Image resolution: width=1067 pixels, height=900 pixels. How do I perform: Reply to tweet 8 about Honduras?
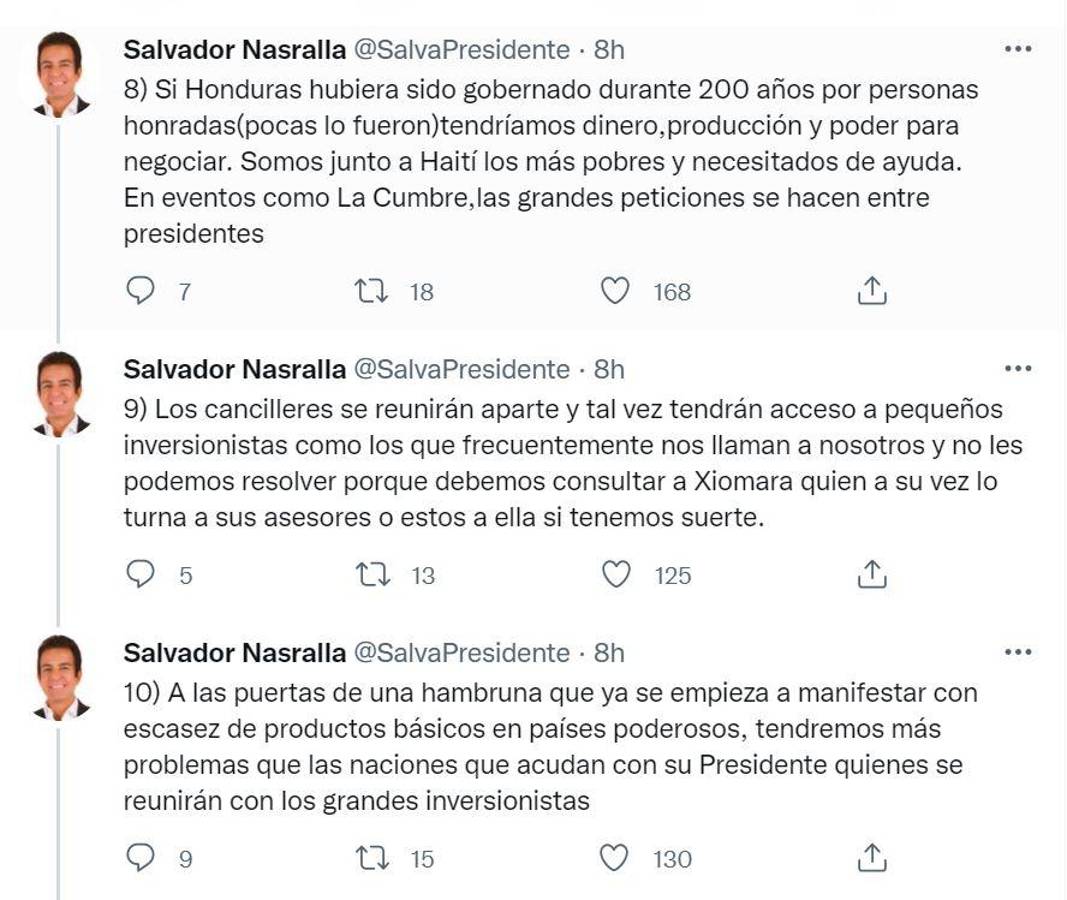pos(143,291)
